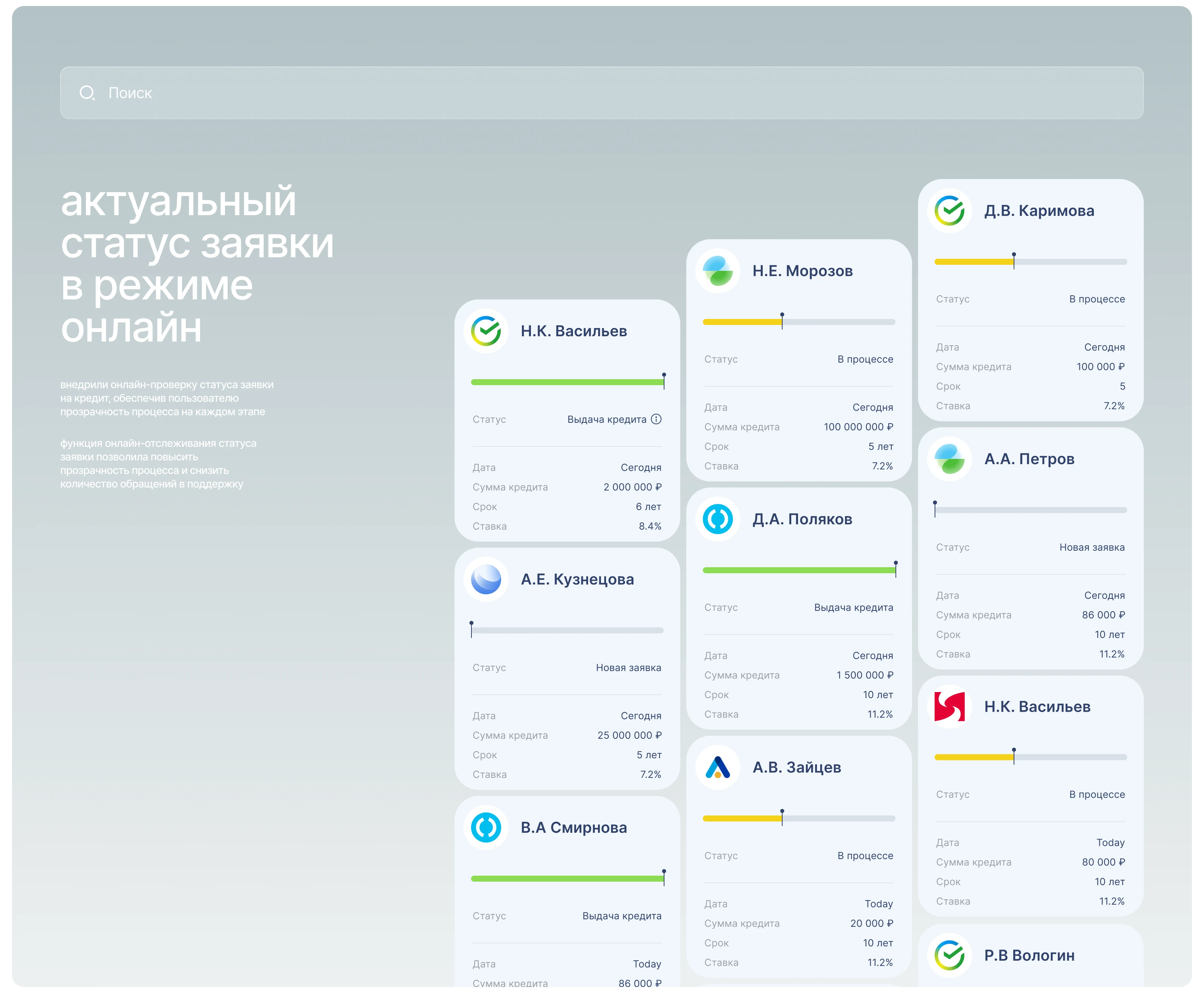The height and width of the screenshot is (993, 1204).
Task: Click Today date on А.В. Зайцев card
Action: click(x=879, y=904)
